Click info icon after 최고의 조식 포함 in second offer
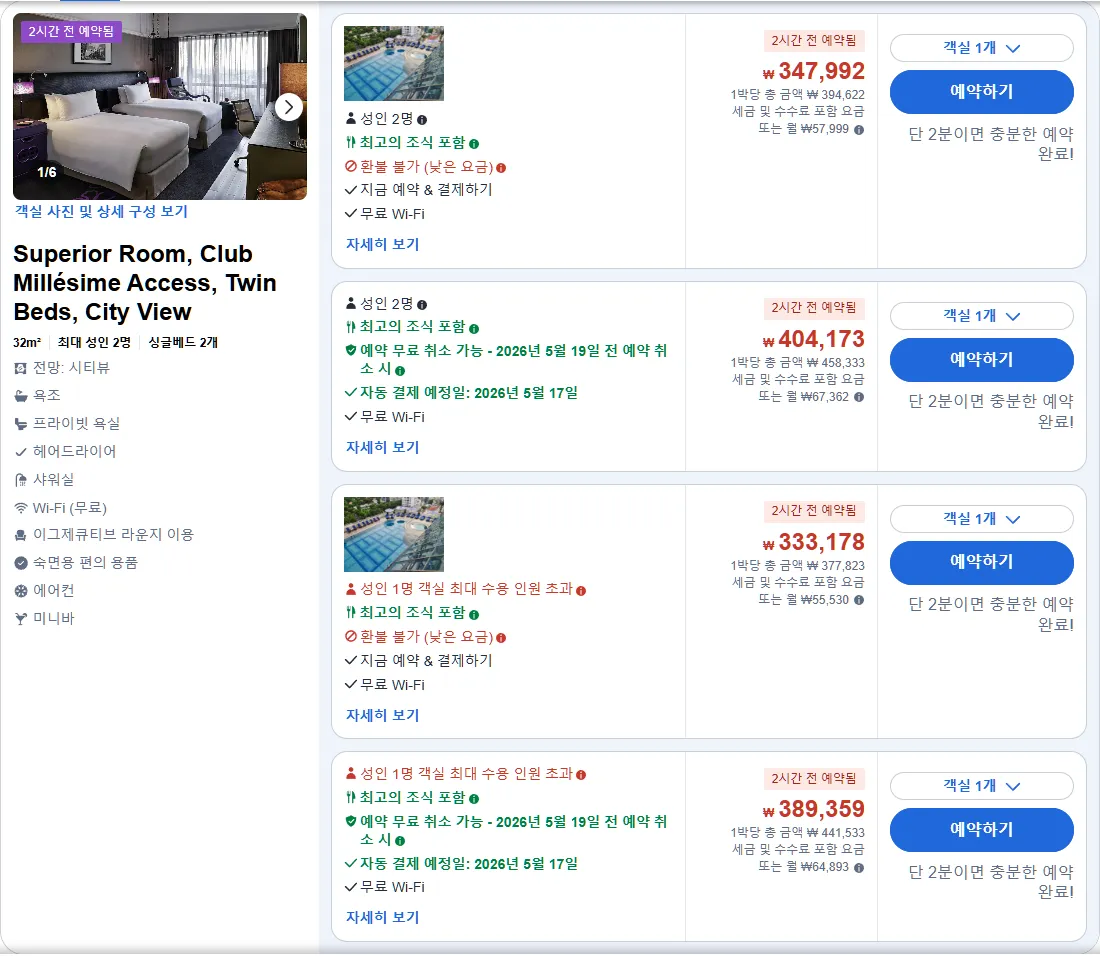This screenshot has width=1100, height=956. tap(474, 328)
